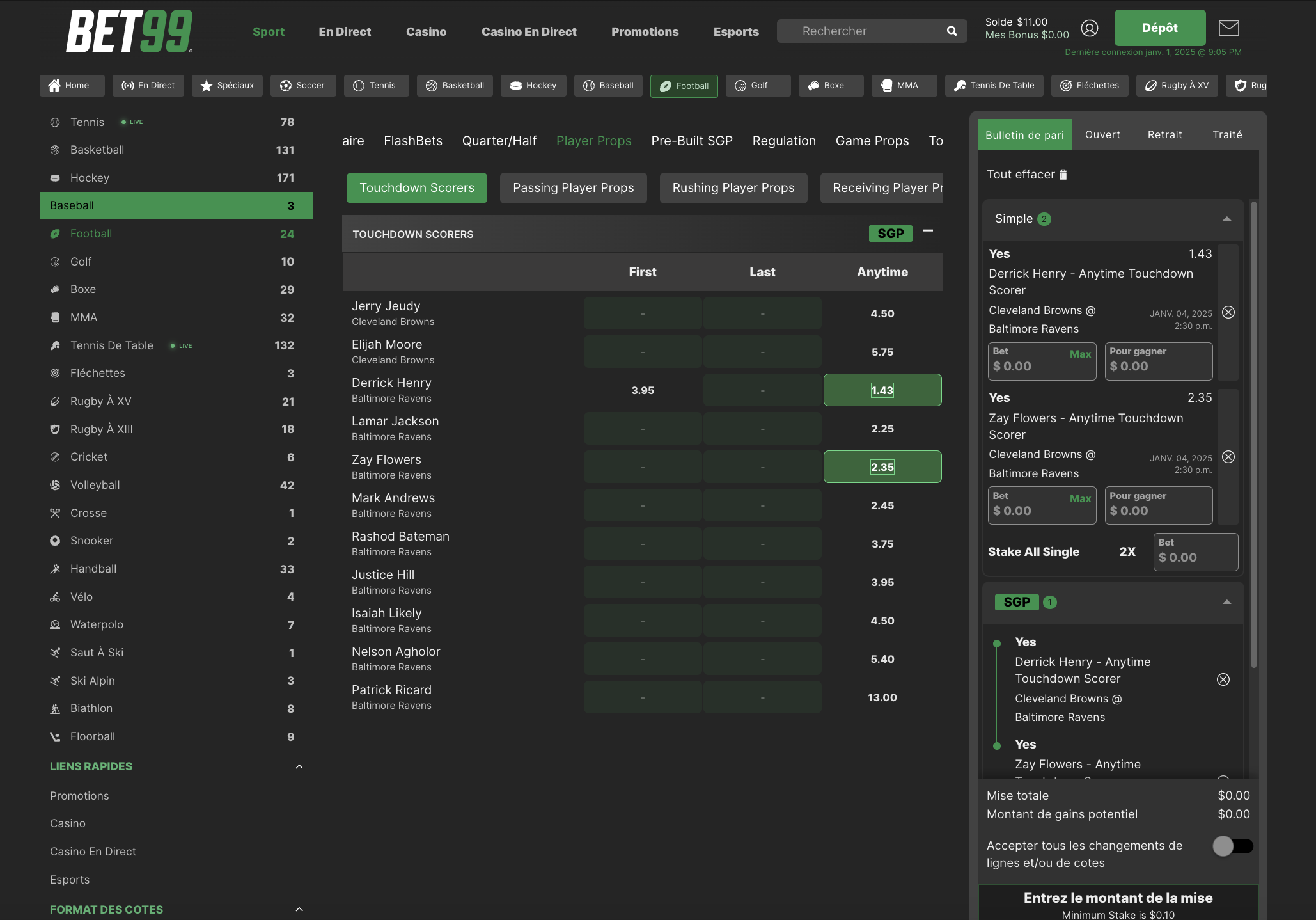Screen dimensions: 1316x920
Task: Select Patrick Ricard Anytime odds 13.00
Action: pos(882,697)
